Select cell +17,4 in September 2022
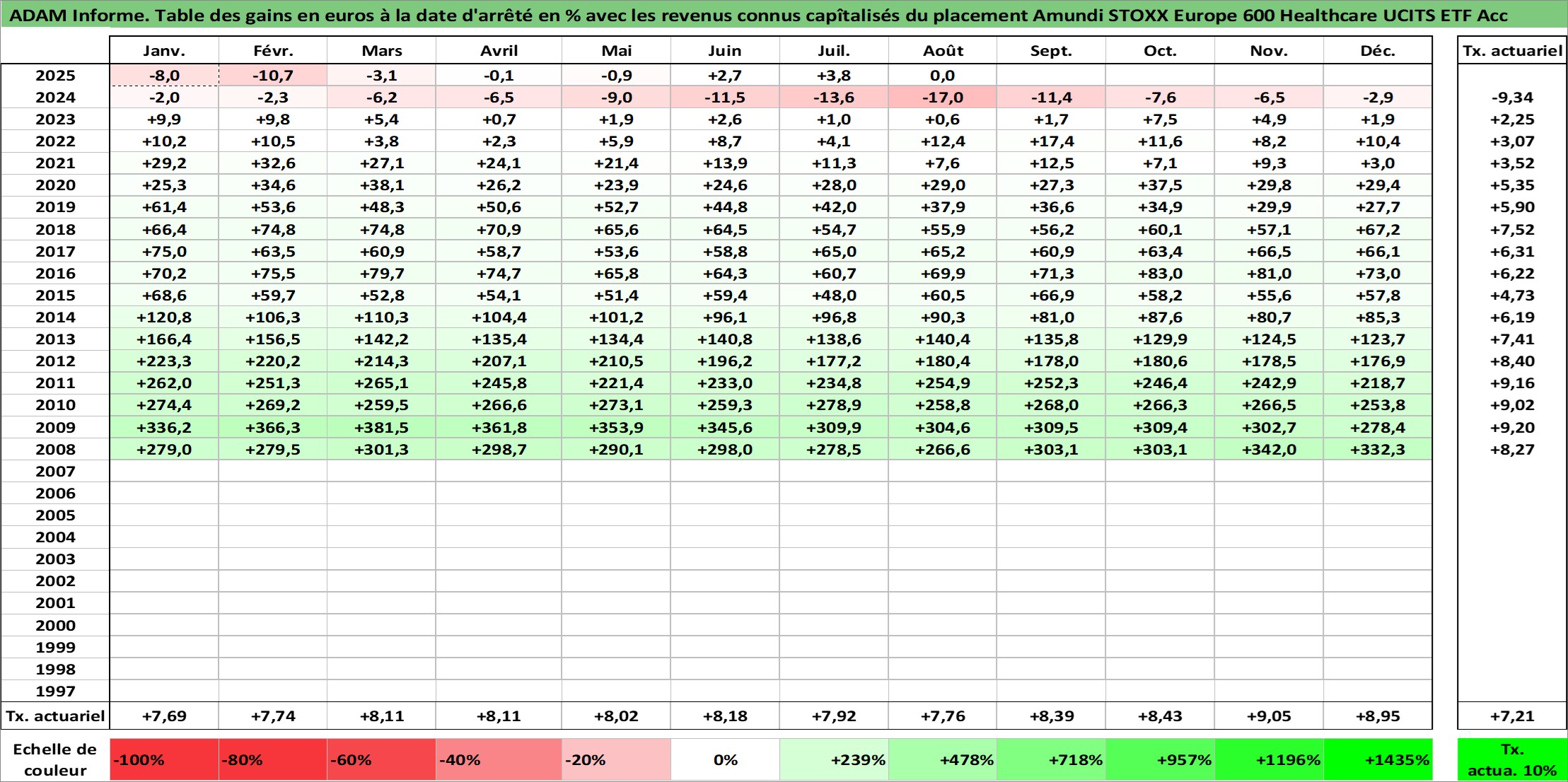This screenshot has width=1568, height=782. pyautogui.click(x=1051, y=141)
